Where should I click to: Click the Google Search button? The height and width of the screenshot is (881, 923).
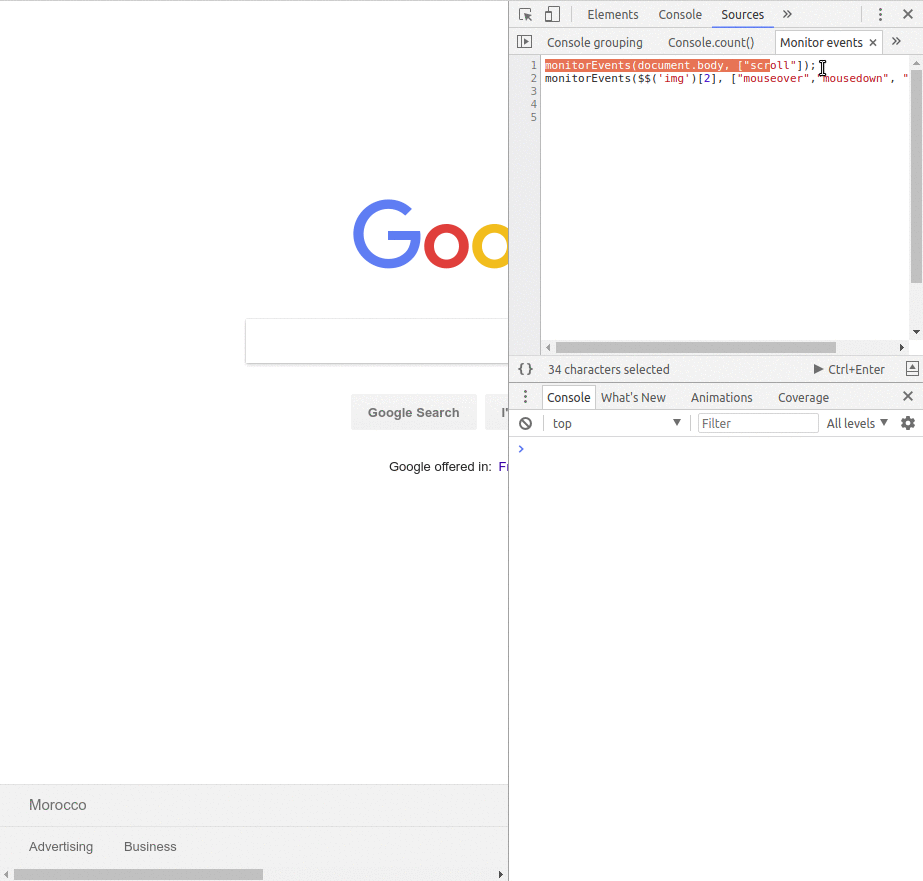tap(413, 412)
